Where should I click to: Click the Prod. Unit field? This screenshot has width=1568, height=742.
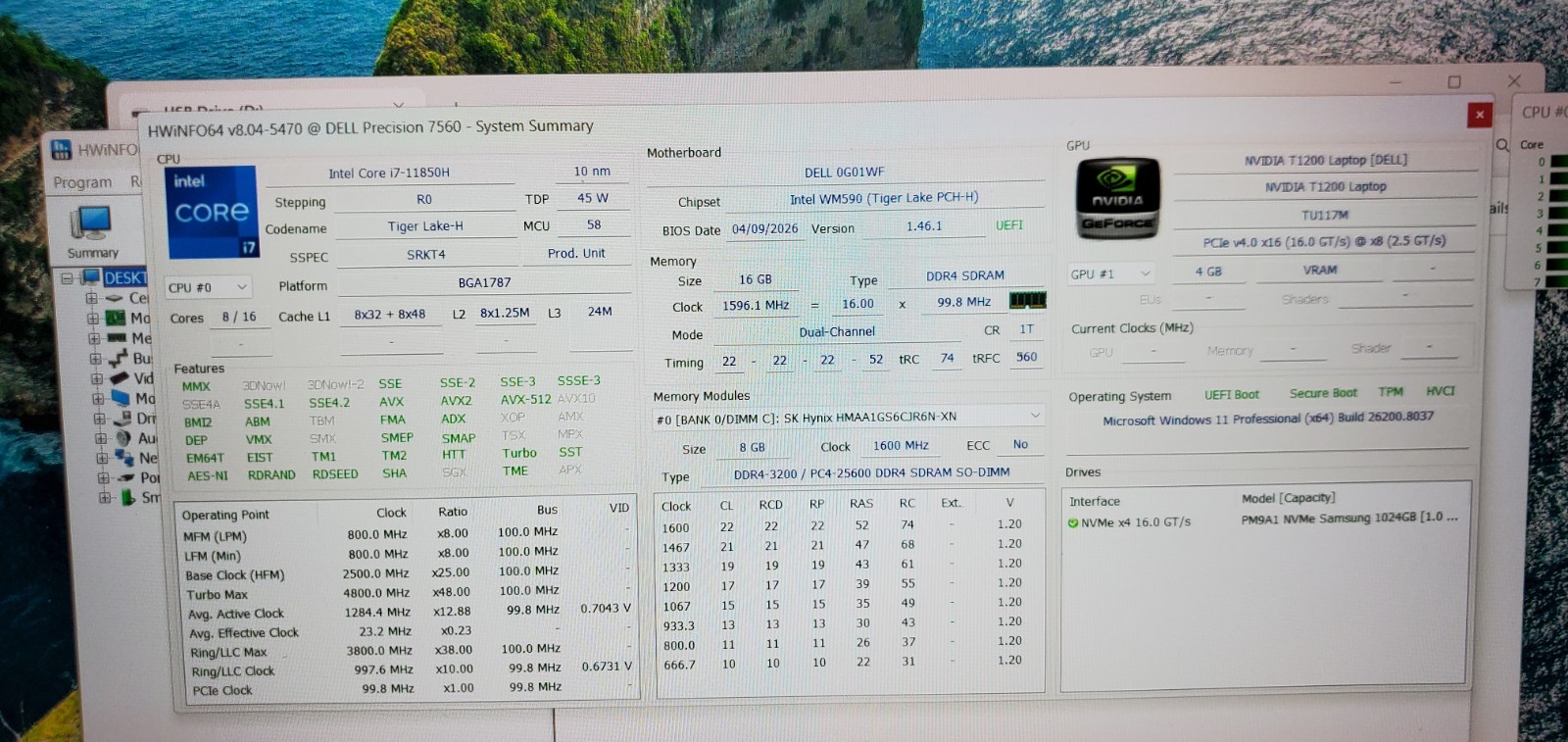576,253
